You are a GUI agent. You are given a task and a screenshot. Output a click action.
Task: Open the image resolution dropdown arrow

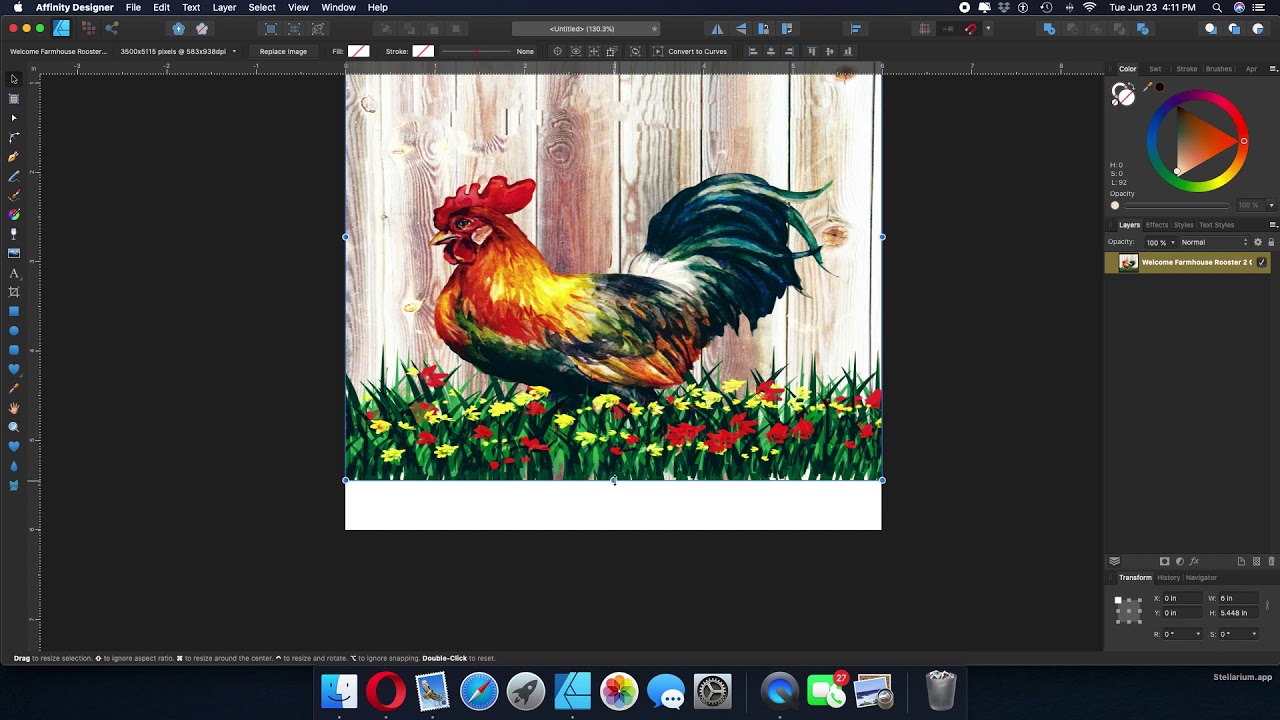click(234, 51)
